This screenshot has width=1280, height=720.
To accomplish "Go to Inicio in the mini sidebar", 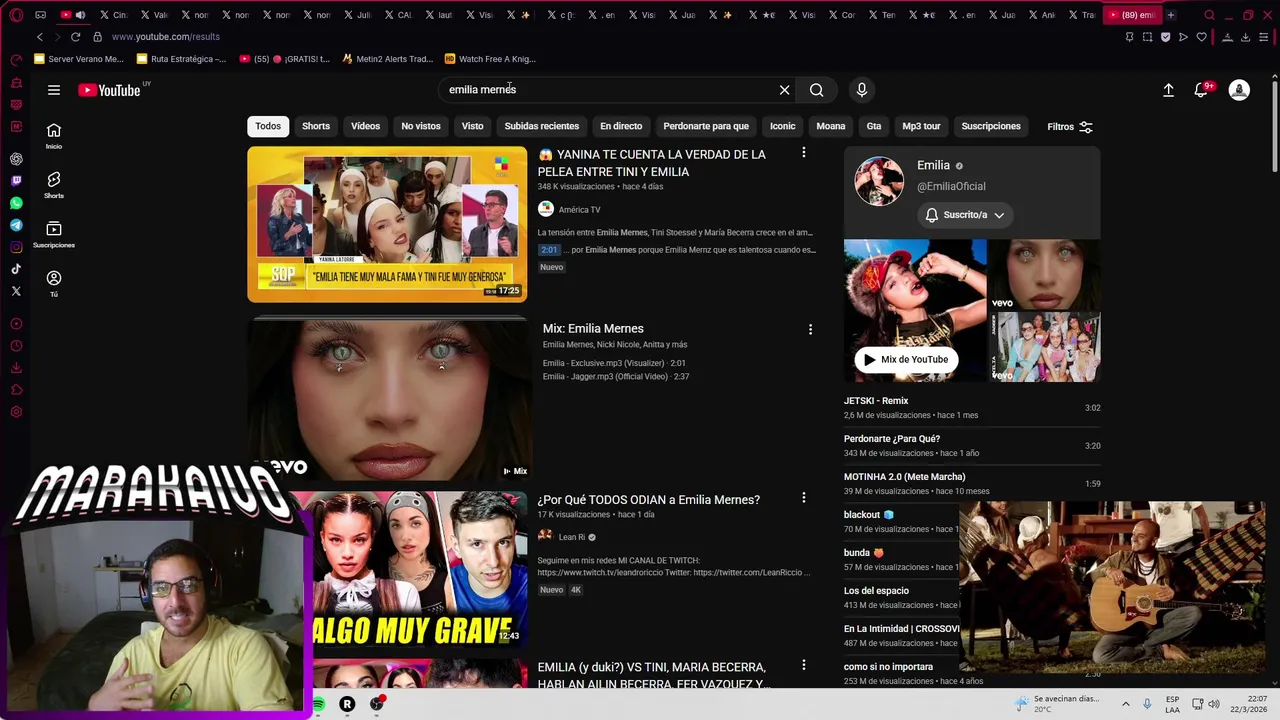I will click(x=54, y=136).
